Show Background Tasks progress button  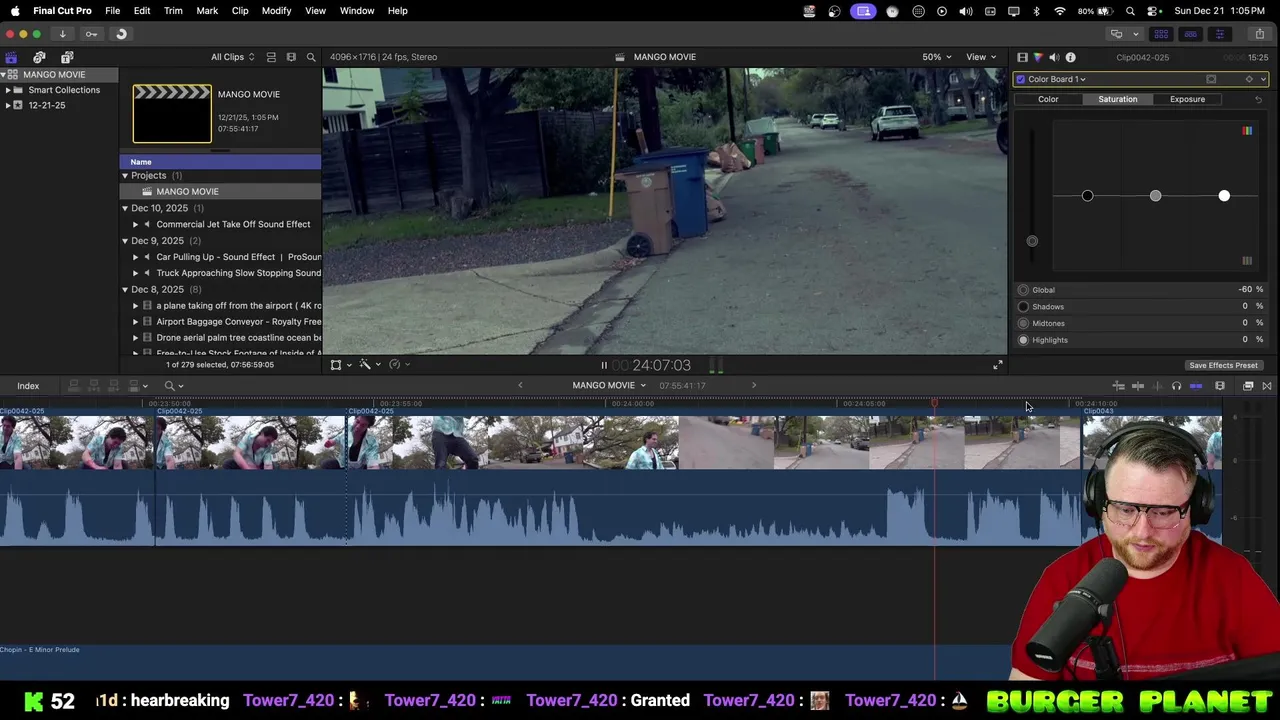(121, 34)
